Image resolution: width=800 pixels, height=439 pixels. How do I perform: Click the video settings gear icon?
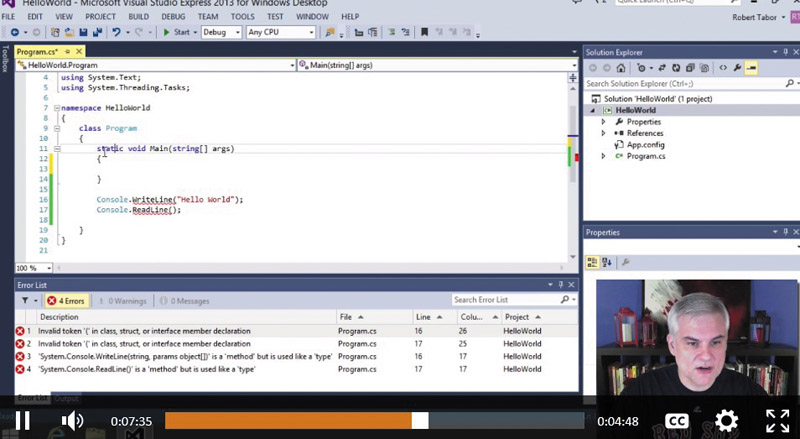tap(727, 421)
